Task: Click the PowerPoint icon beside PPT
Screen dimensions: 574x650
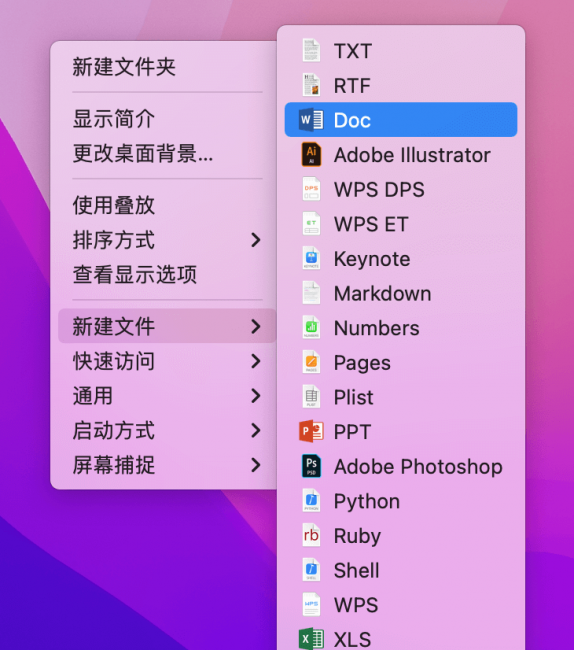Action: tap(311, 432)
